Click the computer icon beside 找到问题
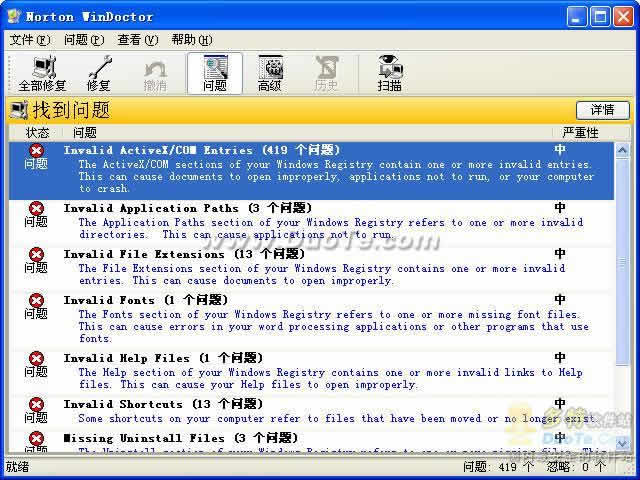The width and height of the screenshot is (640, 480). click(19, 111)
